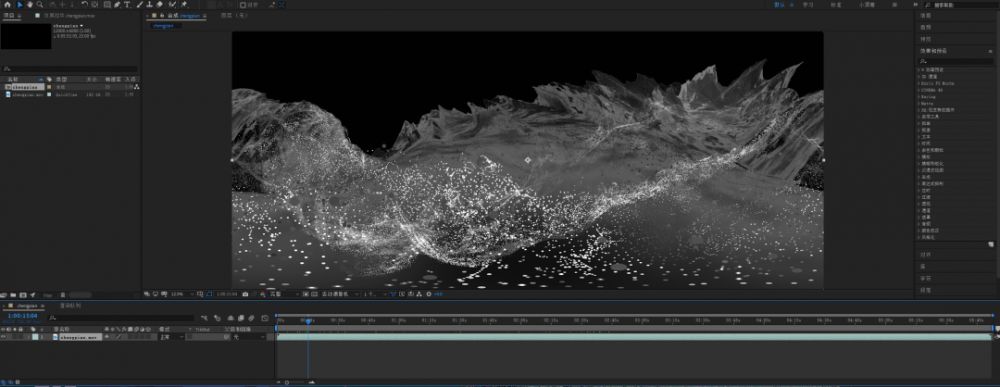Click the layer color label swatch for chengpian.mov

coord(35,336)
